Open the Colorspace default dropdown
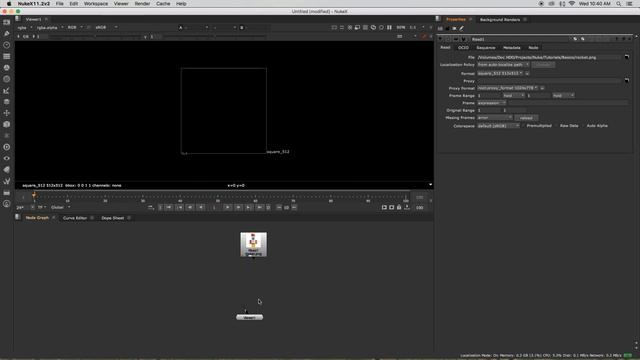This screenshot has height=360, width=640. click(498, 126)
